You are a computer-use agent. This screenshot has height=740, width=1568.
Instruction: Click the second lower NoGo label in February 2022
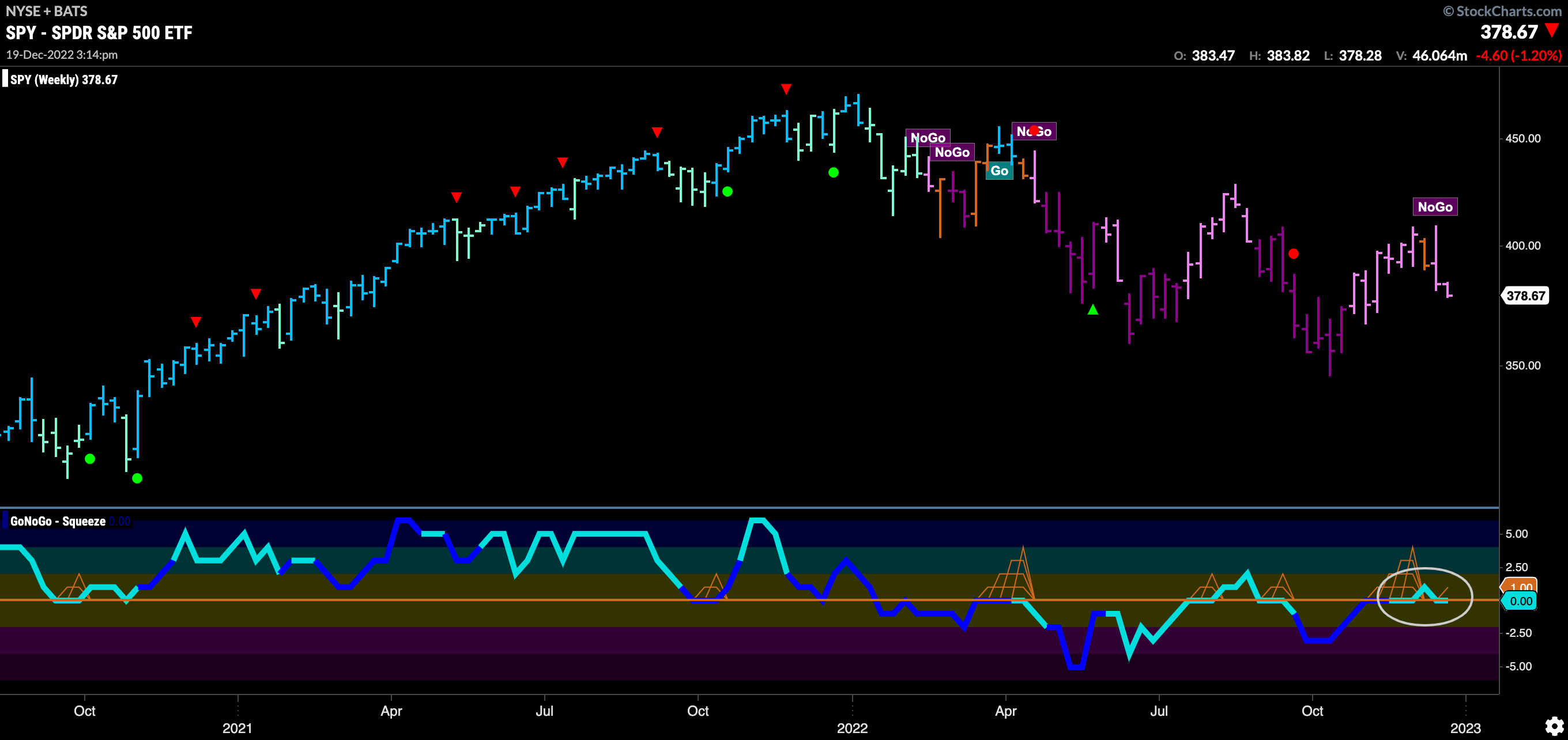pos(952,153)
